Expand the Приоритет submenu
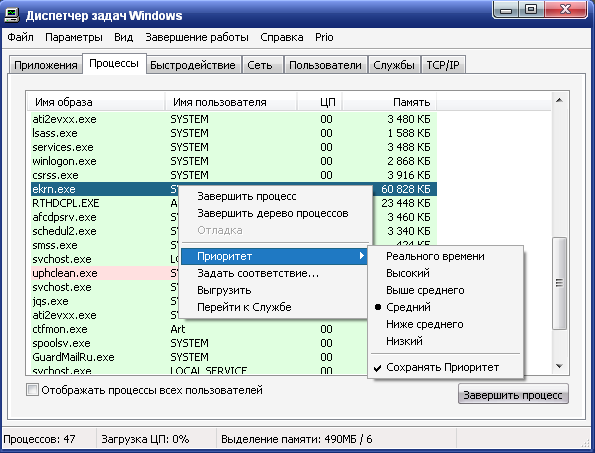 274,256
